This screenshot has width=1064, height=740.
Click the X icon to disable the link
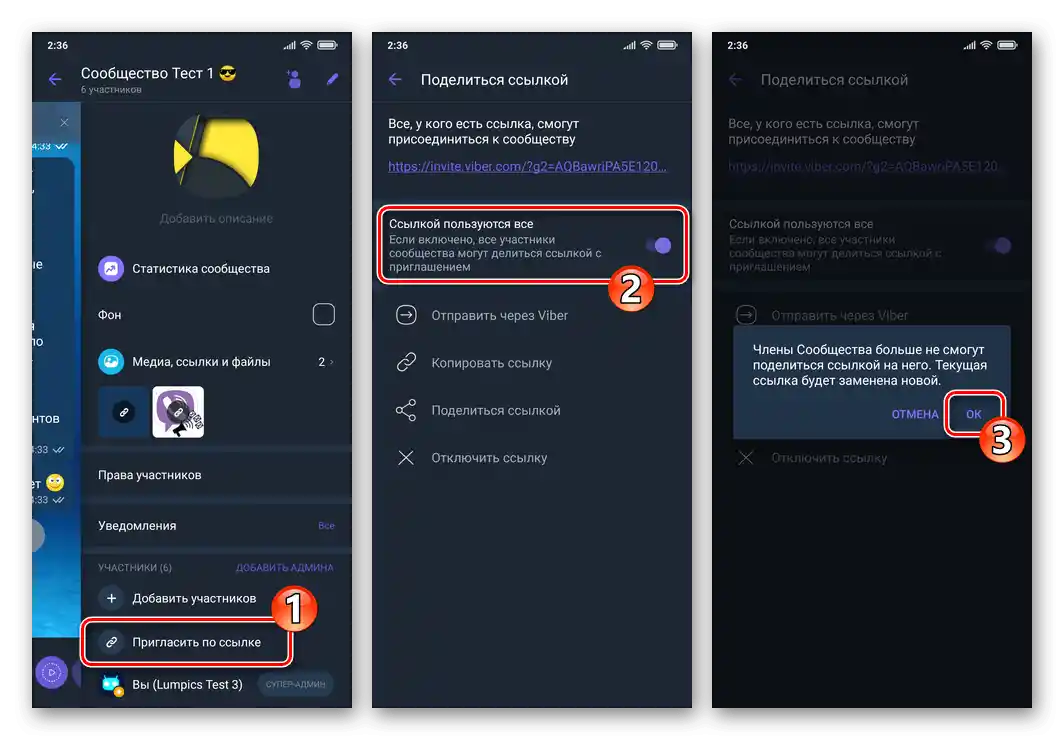406,457
